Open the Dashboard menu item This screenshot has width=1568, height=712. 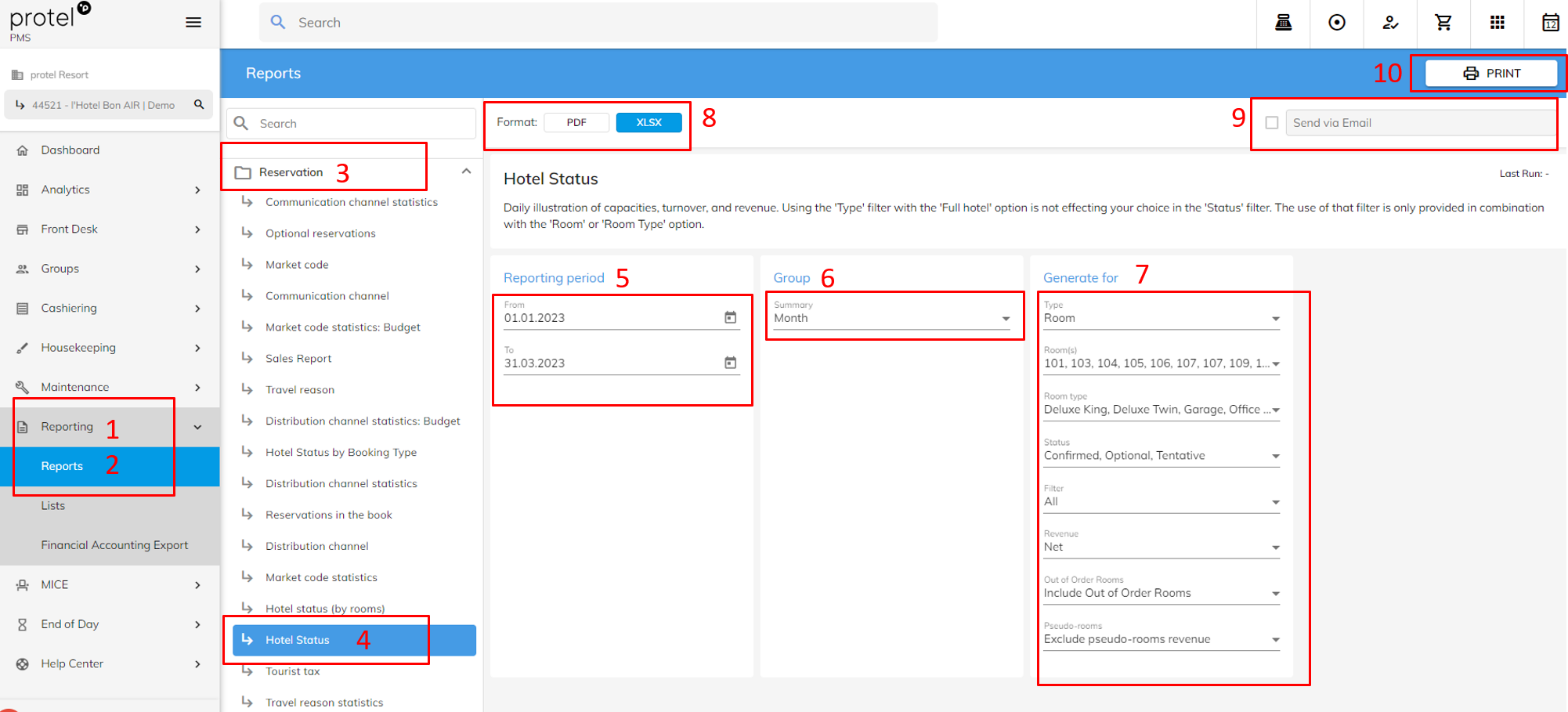point(70,150)
